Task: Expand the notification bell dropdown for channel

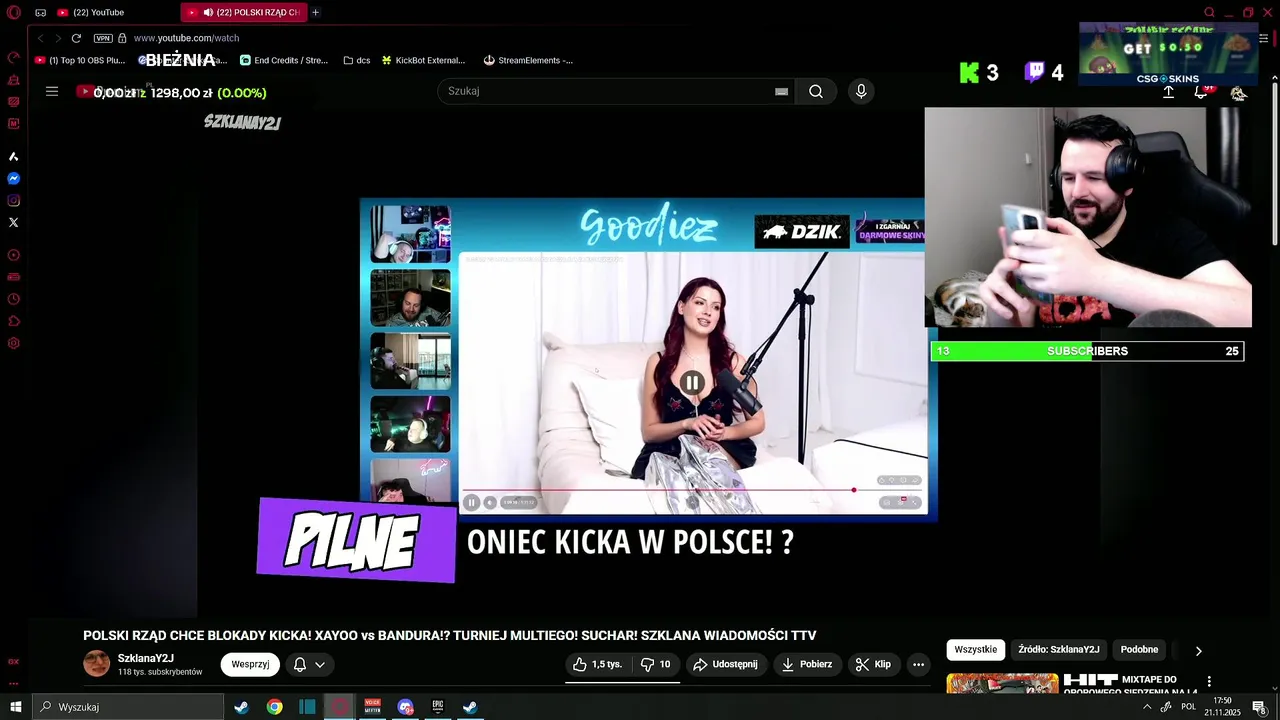Action: tap(309, 664)
